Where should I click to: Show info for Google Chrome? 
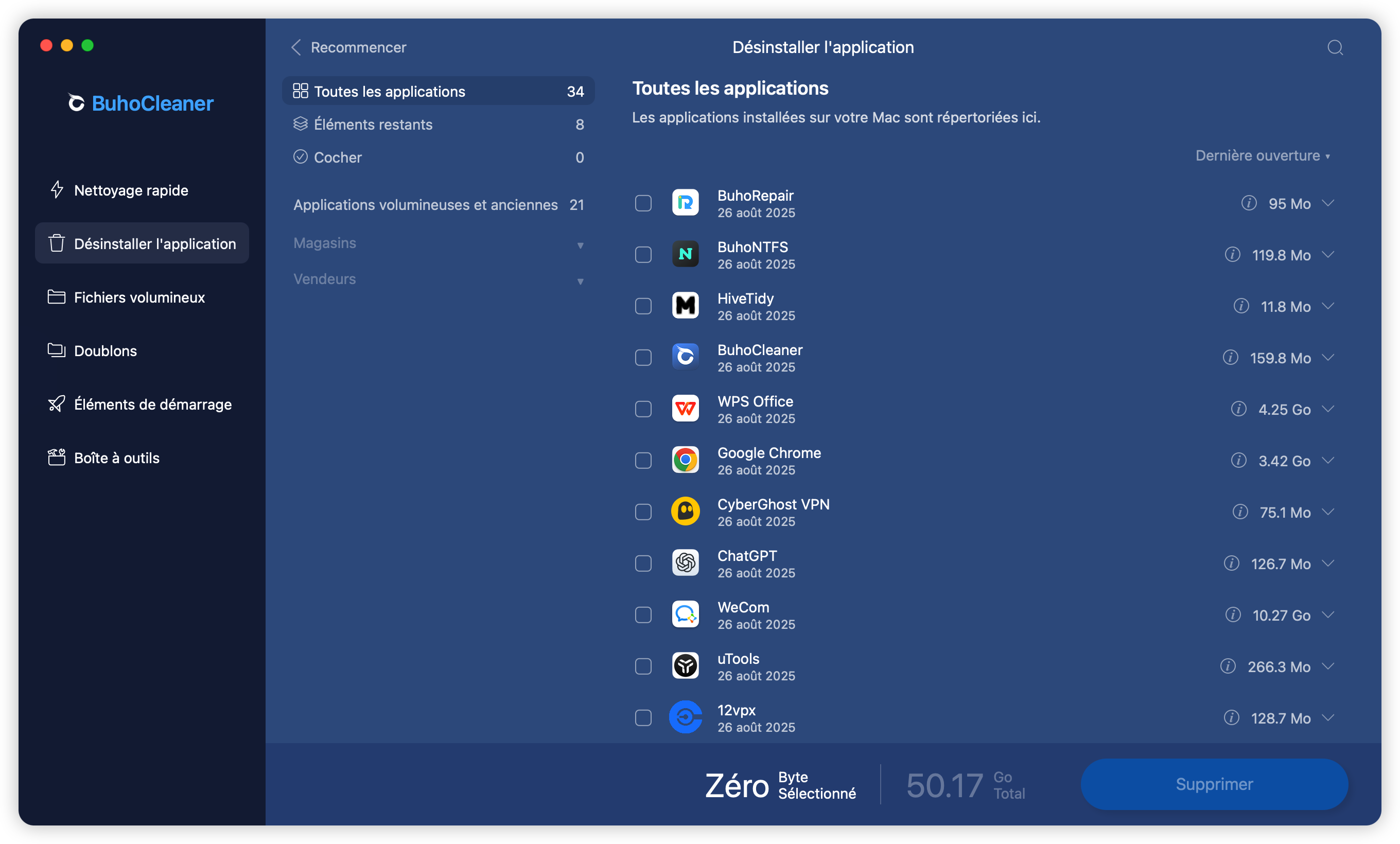pos(1238,460)
